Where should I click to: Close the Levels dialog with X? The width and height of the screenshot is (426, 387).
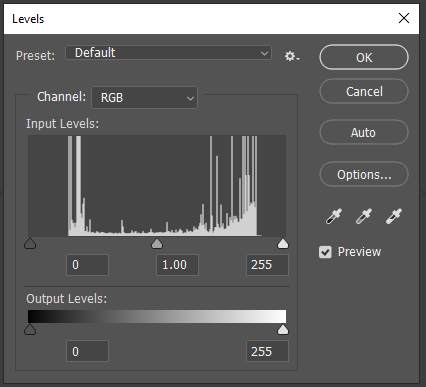coord(404,18)
